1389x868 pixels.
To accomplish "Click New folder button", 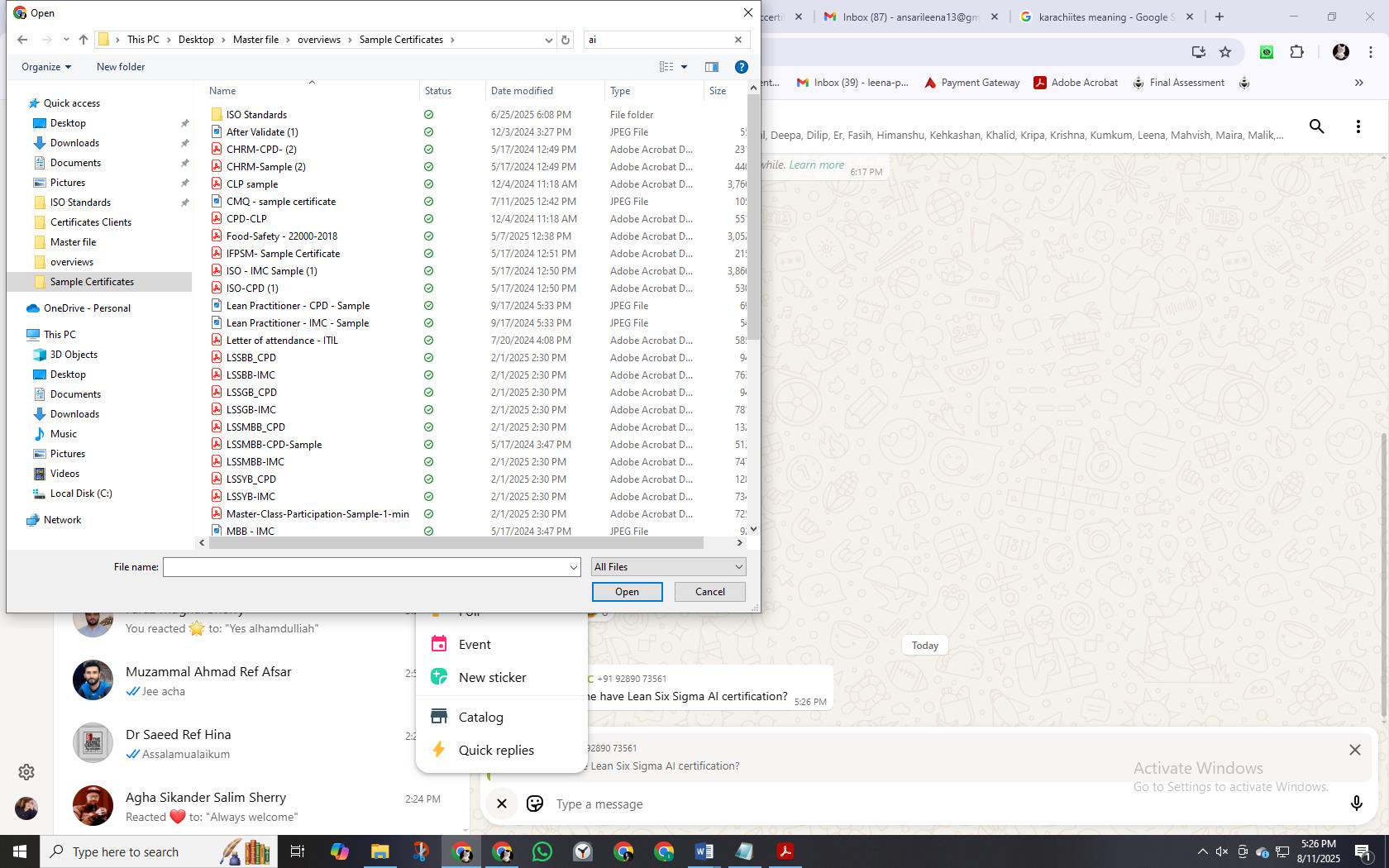I will click(121, 67).
